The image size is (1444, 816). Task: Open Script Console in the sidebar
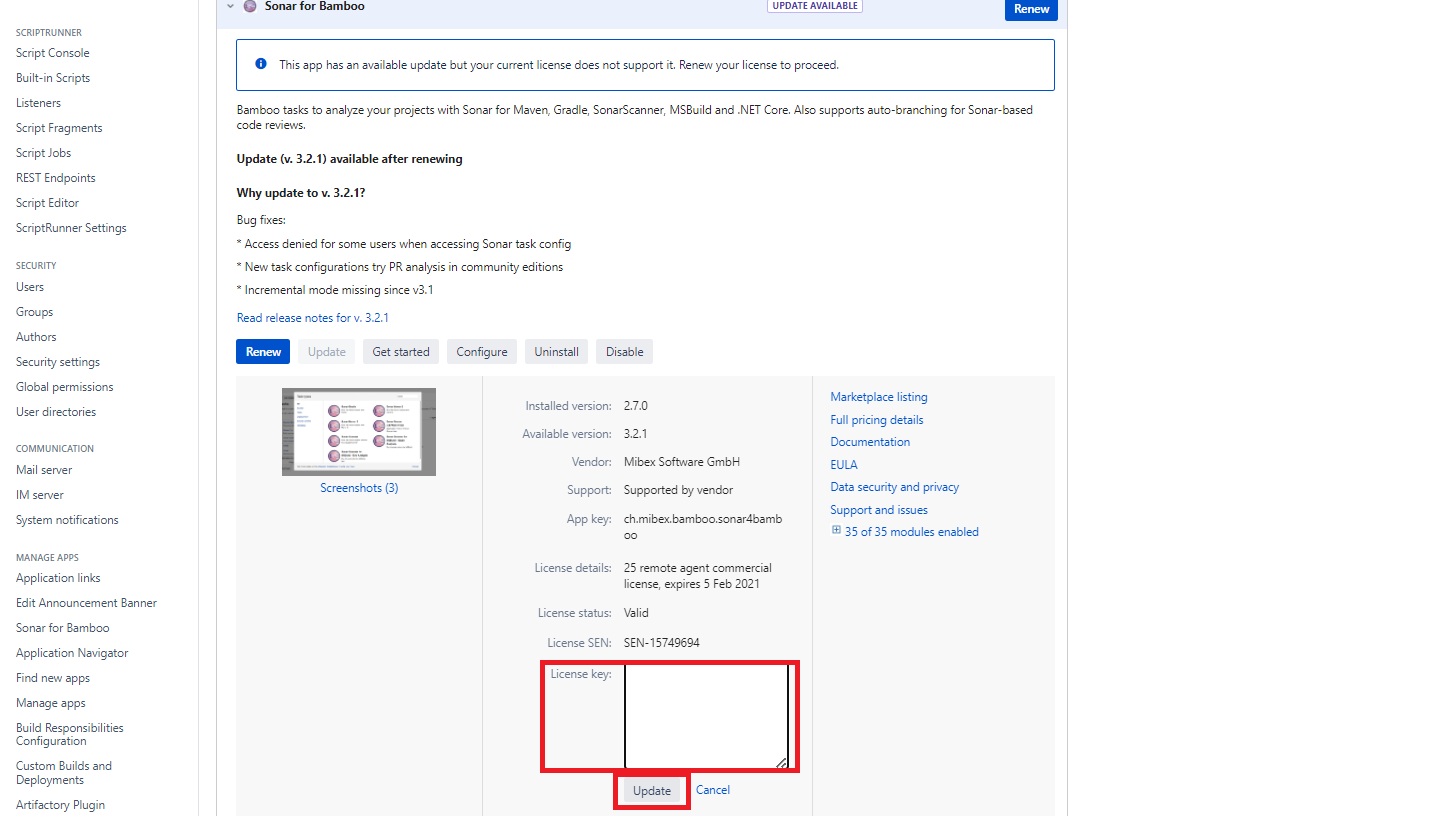point(53,53)
